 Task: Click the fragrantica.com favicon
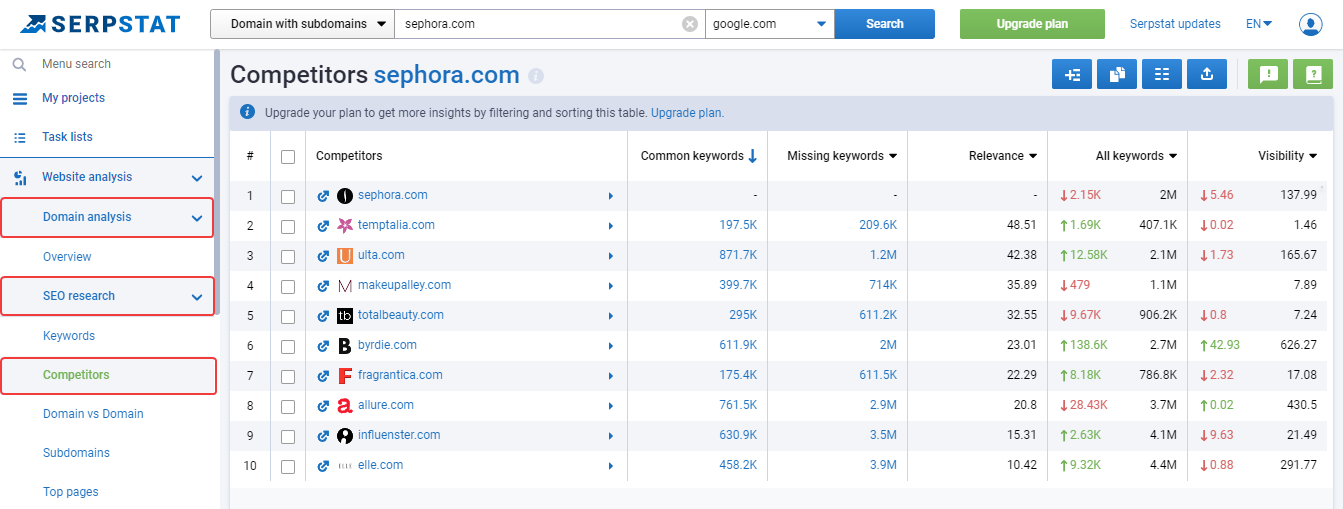pyautogui.click(x=345, y=376)
